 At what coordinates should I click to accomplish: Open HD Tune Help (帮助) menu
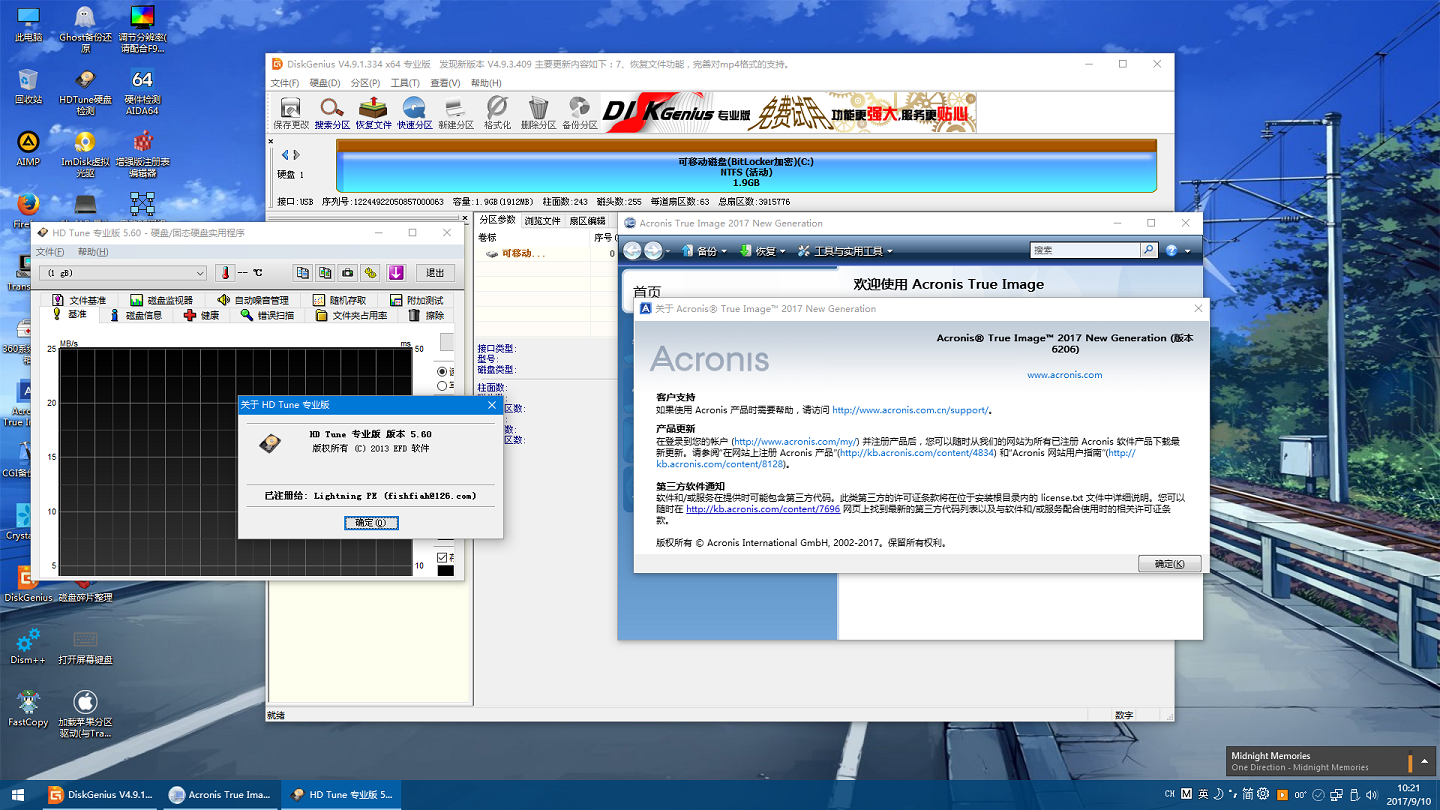[x=93, y=252]
